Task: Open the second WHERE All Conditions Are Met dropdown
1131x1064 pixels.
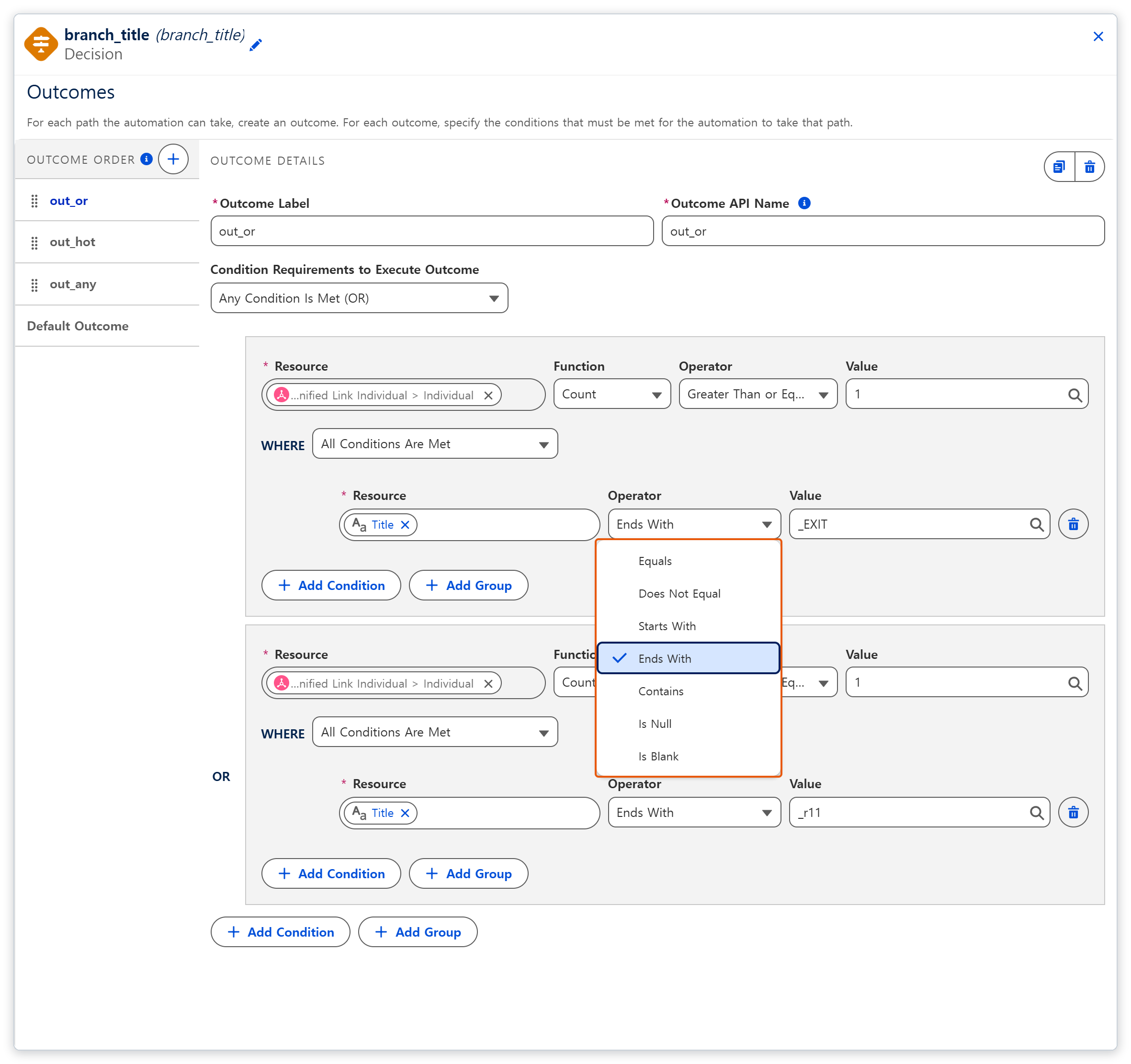Action: [x=435, y=732]
